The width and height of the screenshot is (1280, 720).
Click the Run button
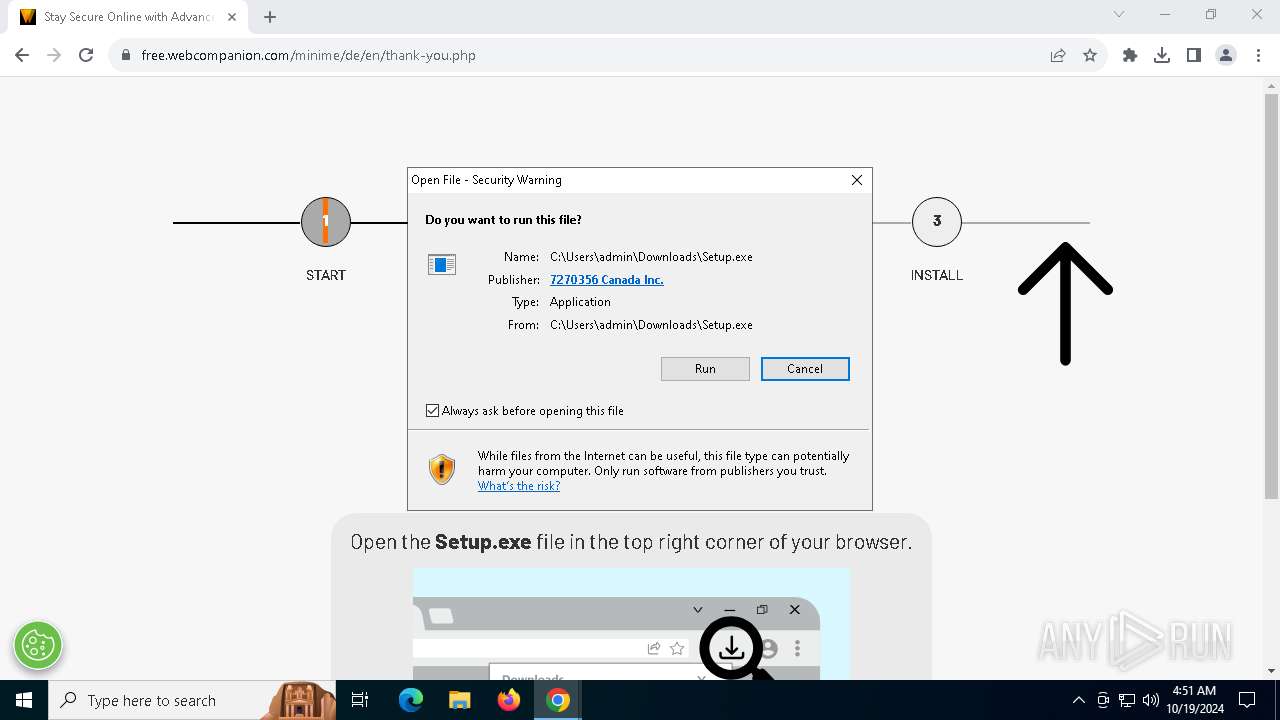pyautogui.click(x=705, y=369)
